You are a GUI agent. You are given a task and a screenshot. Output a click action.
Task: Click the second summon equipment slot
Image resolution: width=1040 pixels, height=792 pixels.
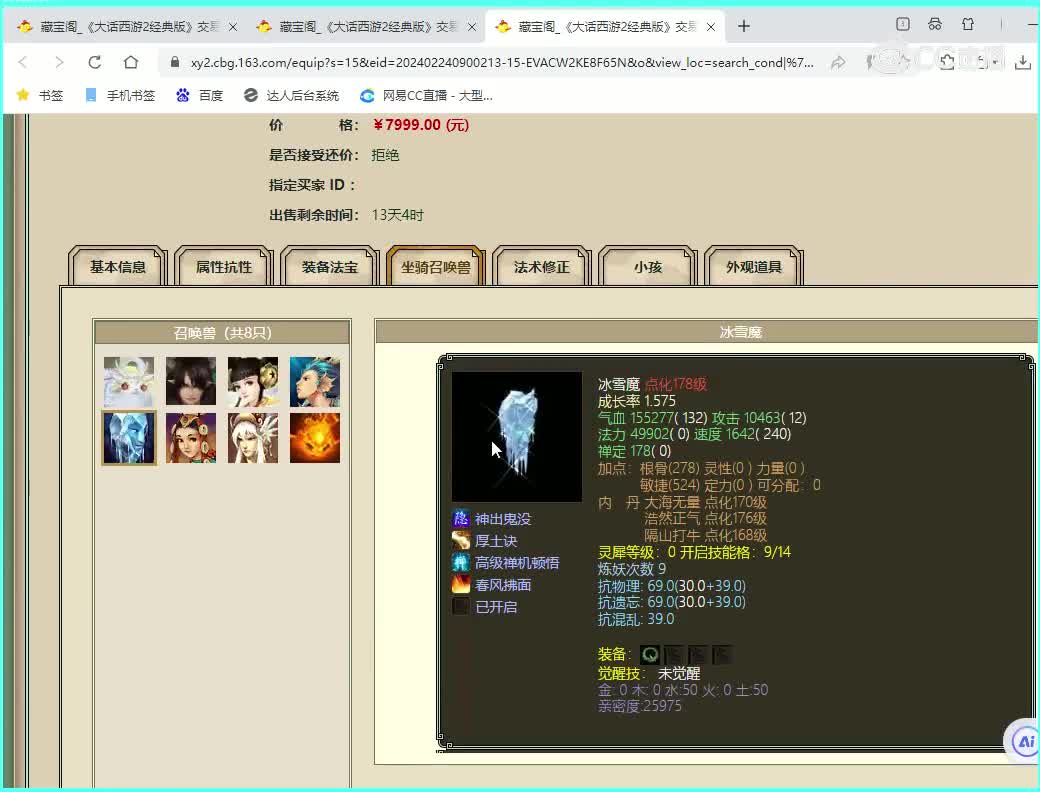coord(673,655)
